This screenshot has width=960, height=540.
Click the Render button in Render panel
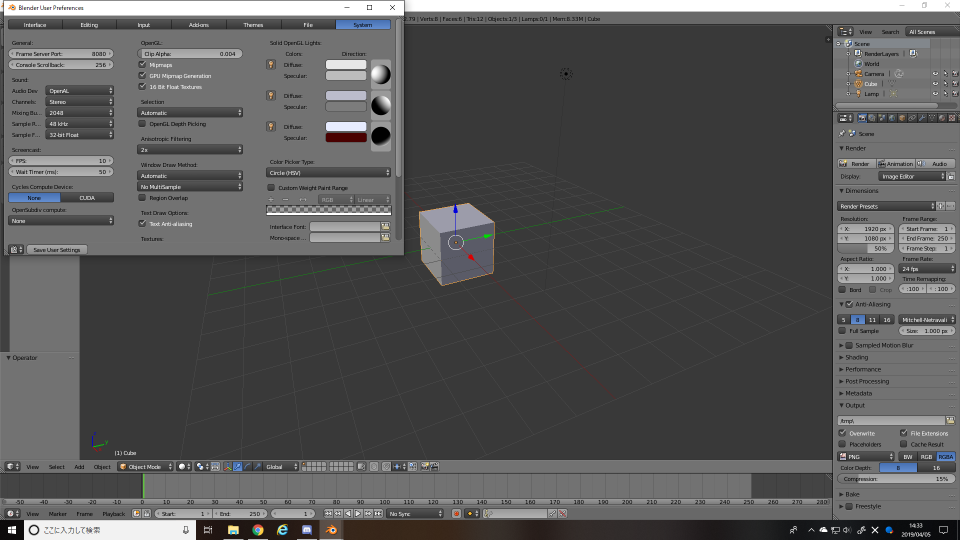pos(856,163)
